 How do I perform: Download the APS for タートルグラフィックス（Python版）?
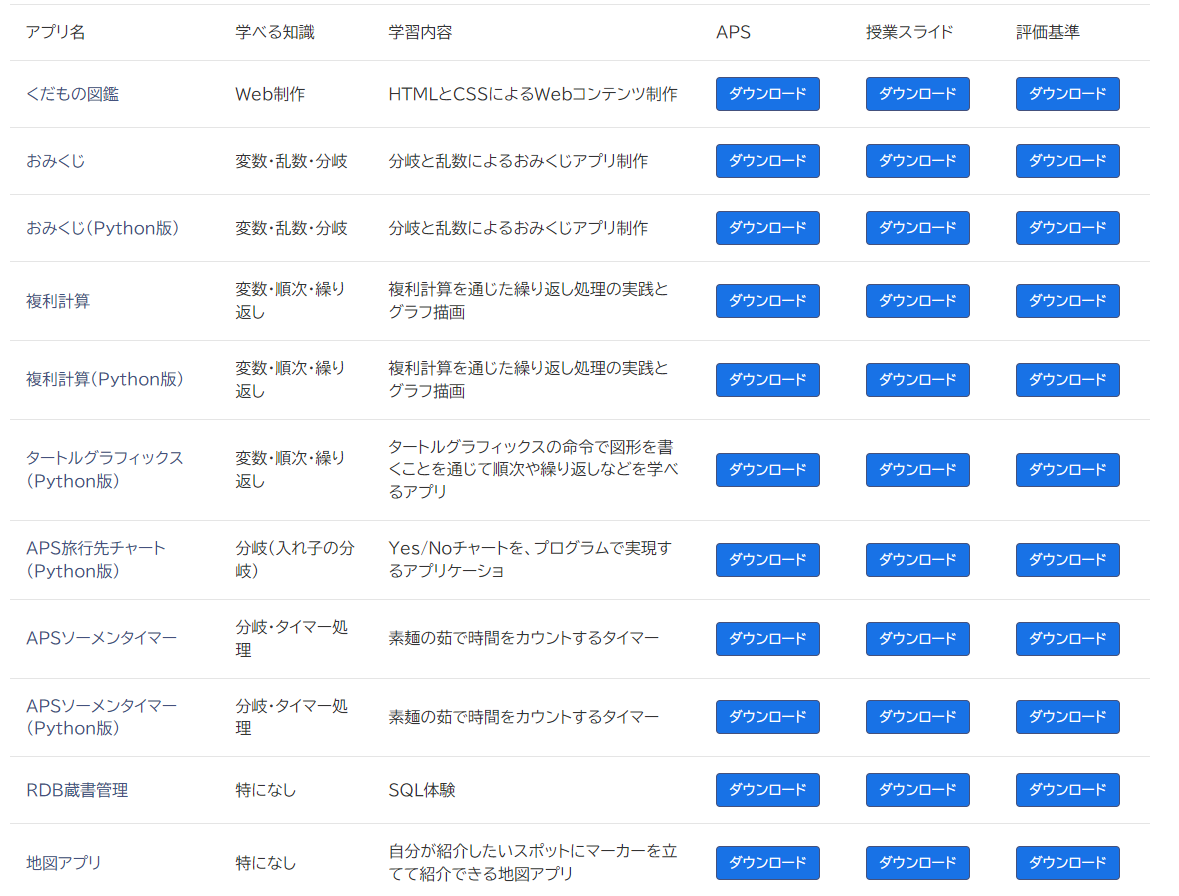click(767, 470)
